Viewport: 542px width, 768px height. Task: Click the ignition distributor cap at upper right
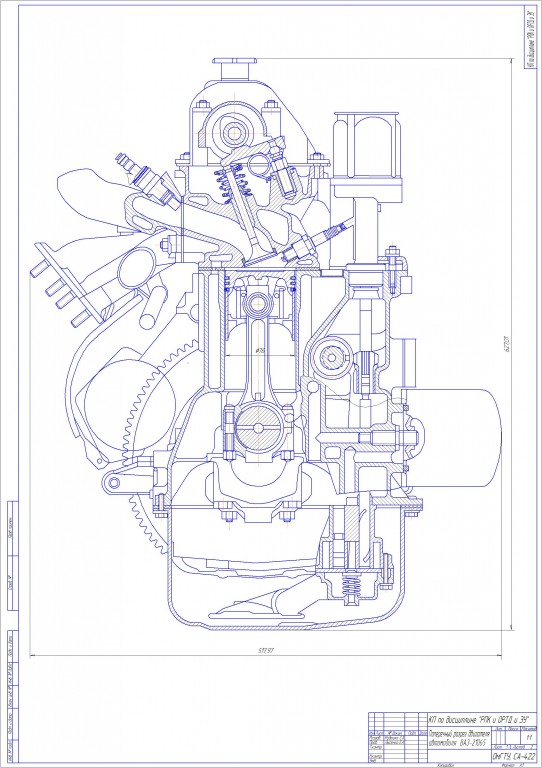(x=367, y=145)
